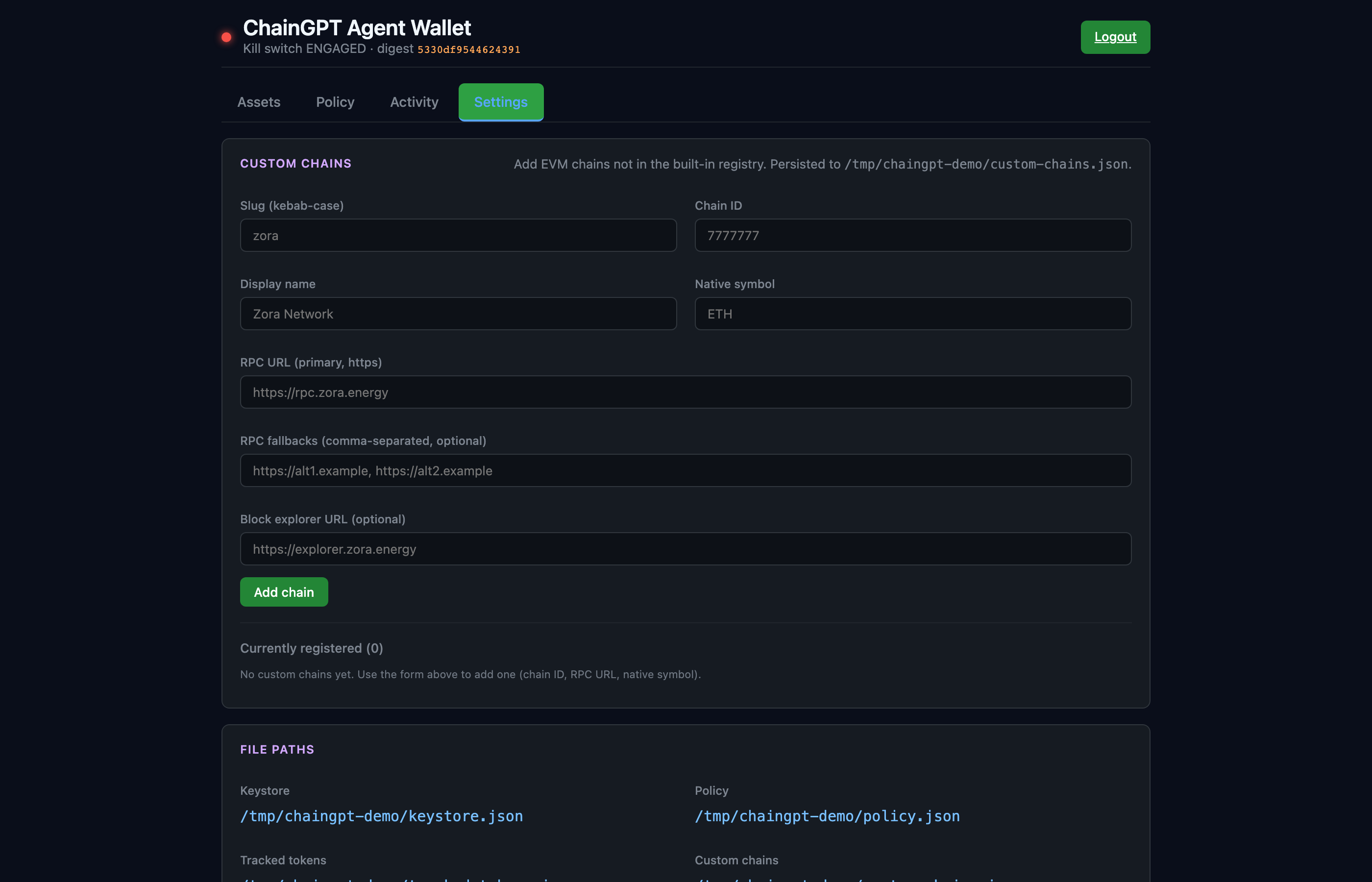
Task: Click the FILE PATHS section heading
Action: 277,750
